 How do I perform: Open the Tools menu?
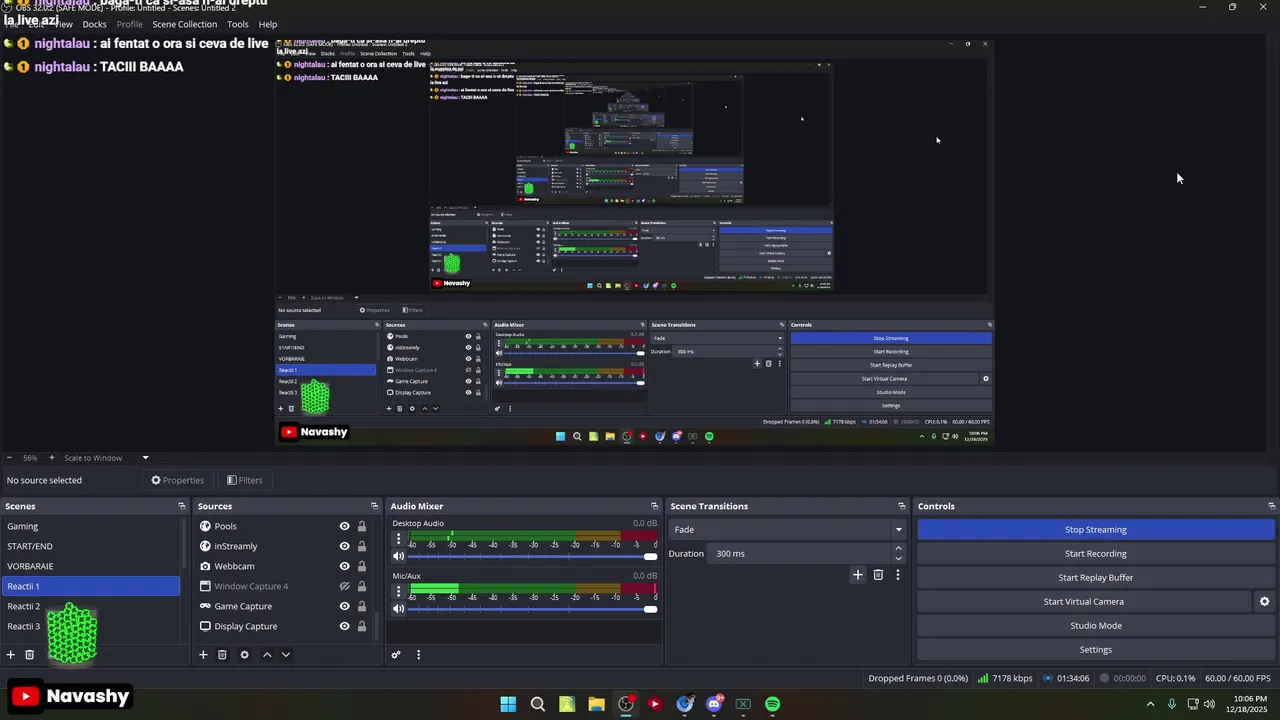tap(238, 24)
